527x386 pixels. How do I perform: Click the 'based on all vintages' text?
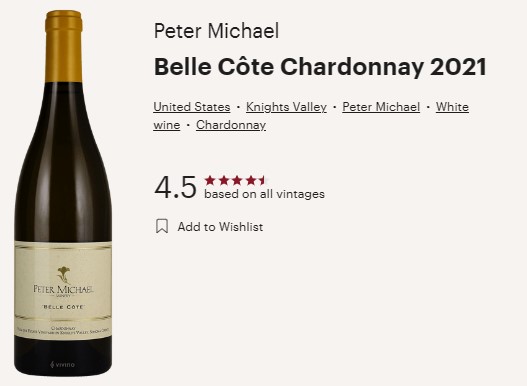pyautogui.click(x=264, y=194)
